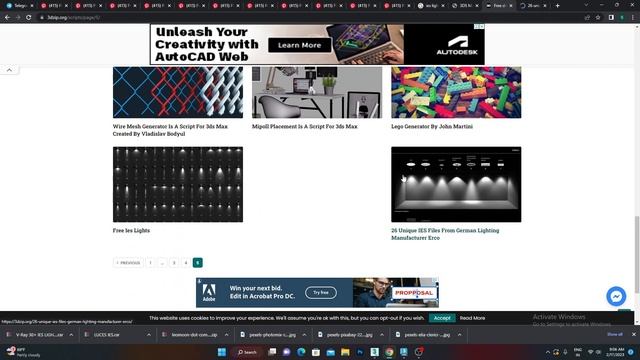
Task: Expand options for leomoon zip download
Action: click(x=227, y=335)
